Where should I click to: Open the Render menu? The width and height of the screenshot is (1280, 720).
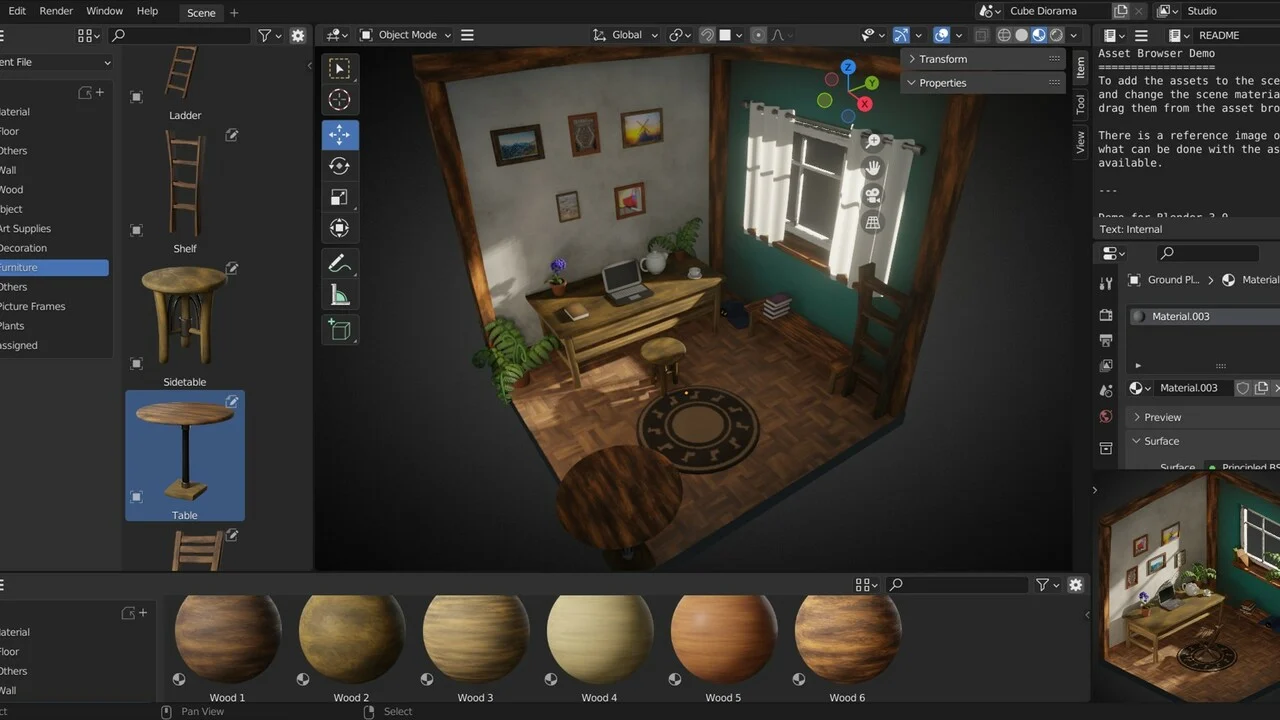pyautogui.click(x=56, y=11)
